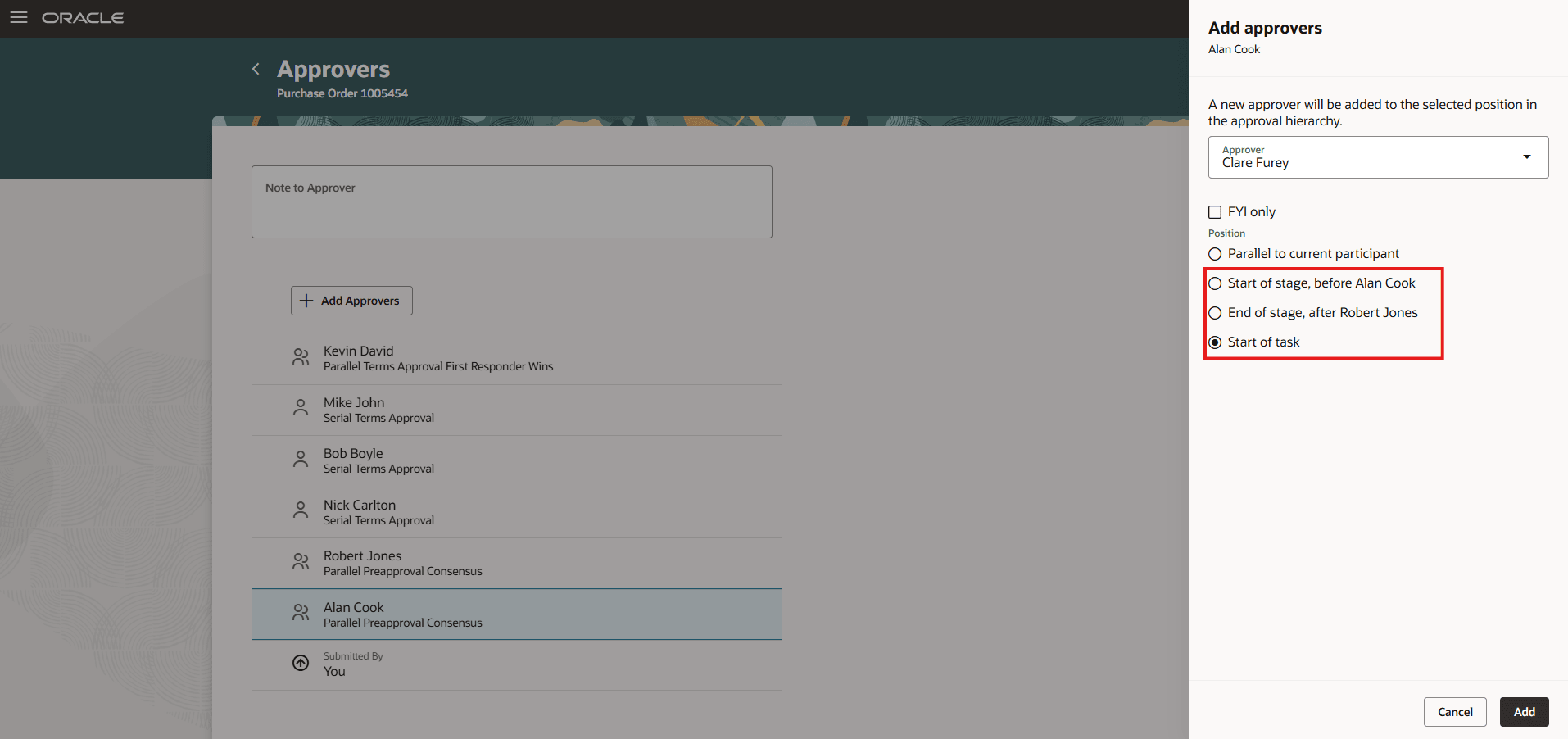This screenshot has height=739, width=1568.
Task: Select the Alan Cook approver row
Action: pyautogui.click(x=516, y=614)
